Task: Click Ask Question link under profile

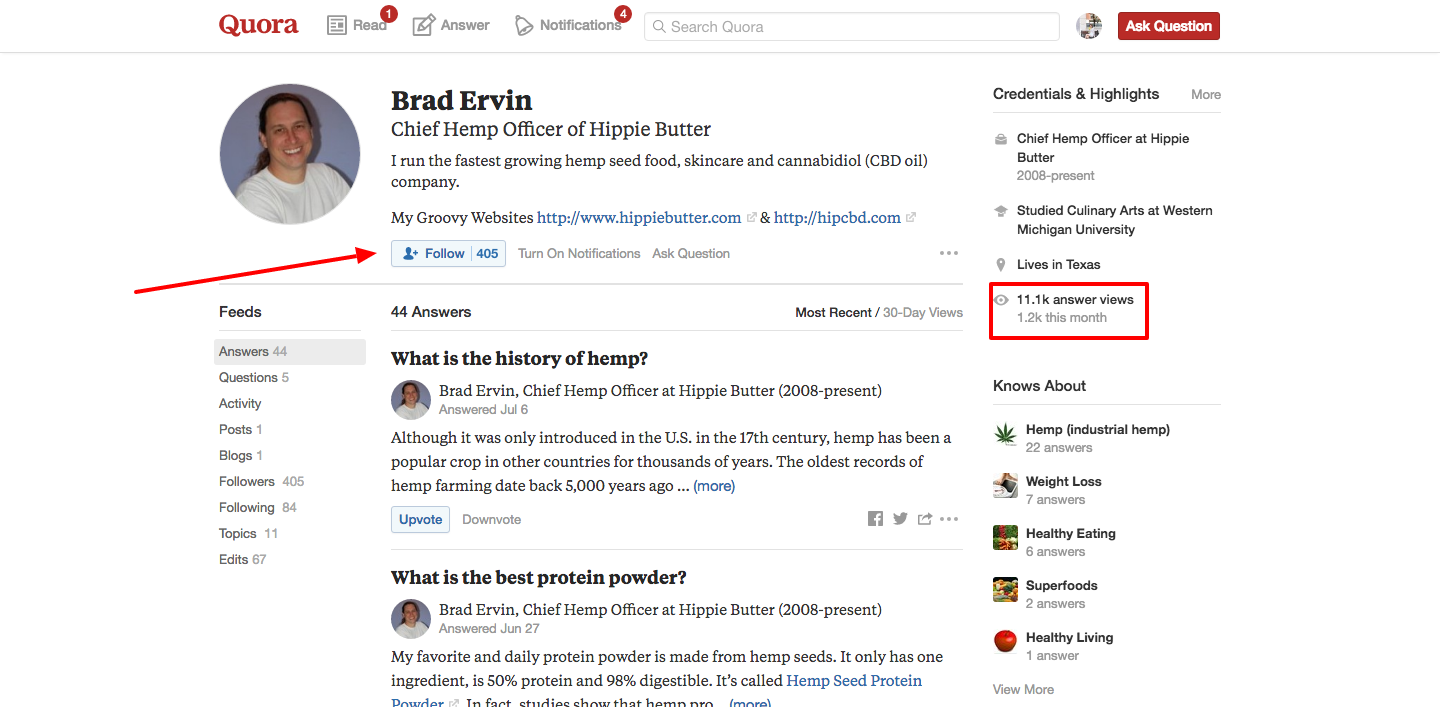Action: pos(691,254)
